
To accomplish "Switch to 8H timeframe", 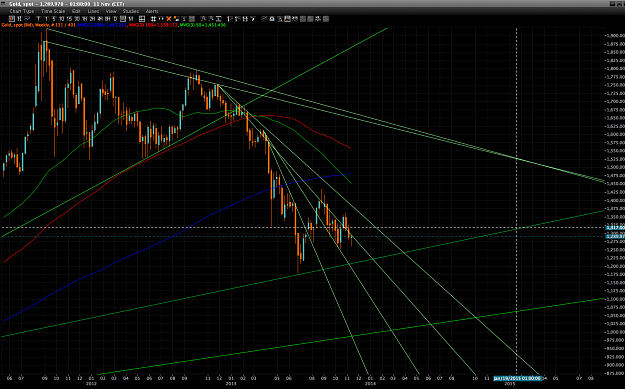I will pos(107,19).
